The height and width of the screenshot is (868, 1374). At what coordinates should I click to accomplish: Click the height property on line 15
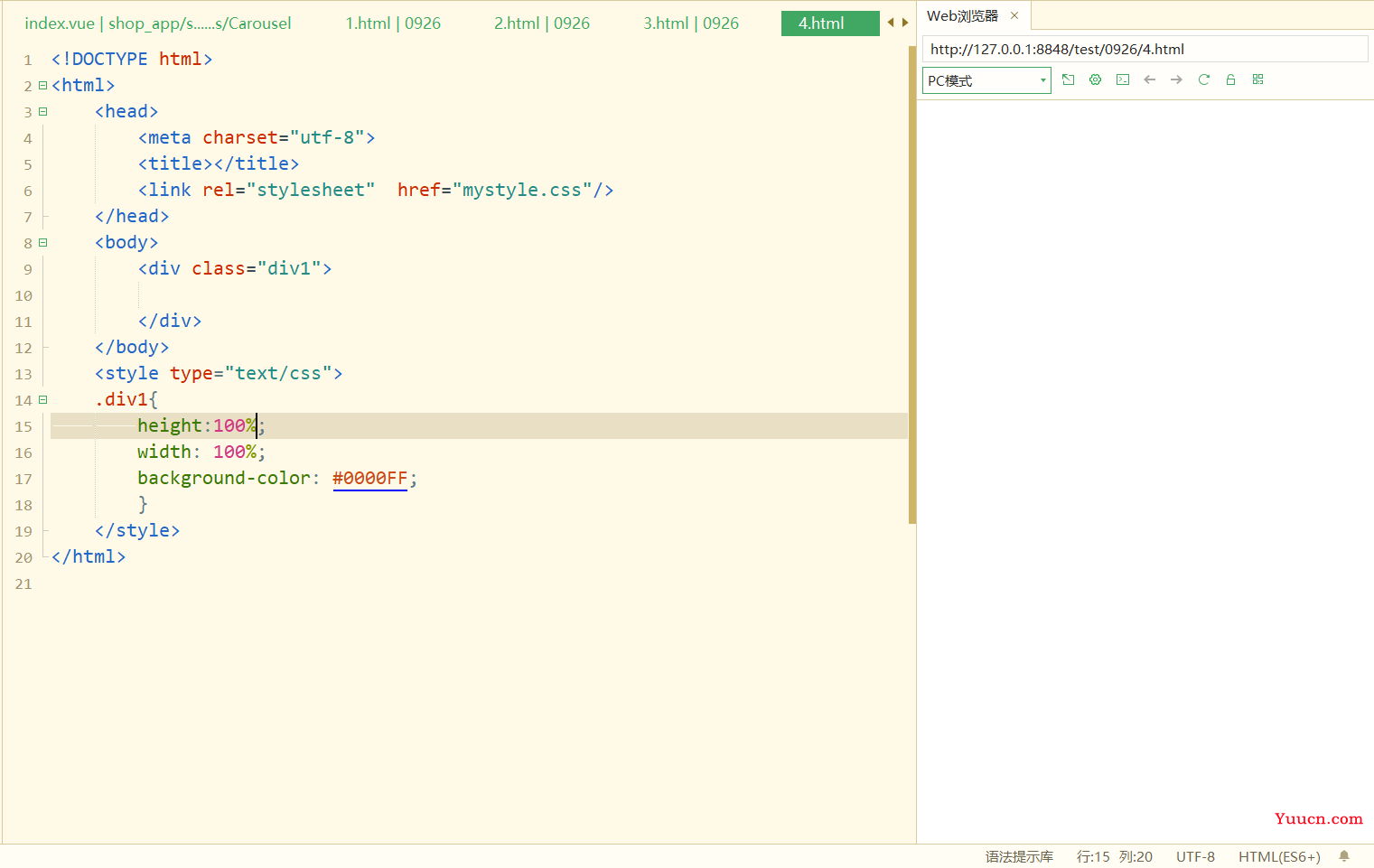tap(170, 425)
